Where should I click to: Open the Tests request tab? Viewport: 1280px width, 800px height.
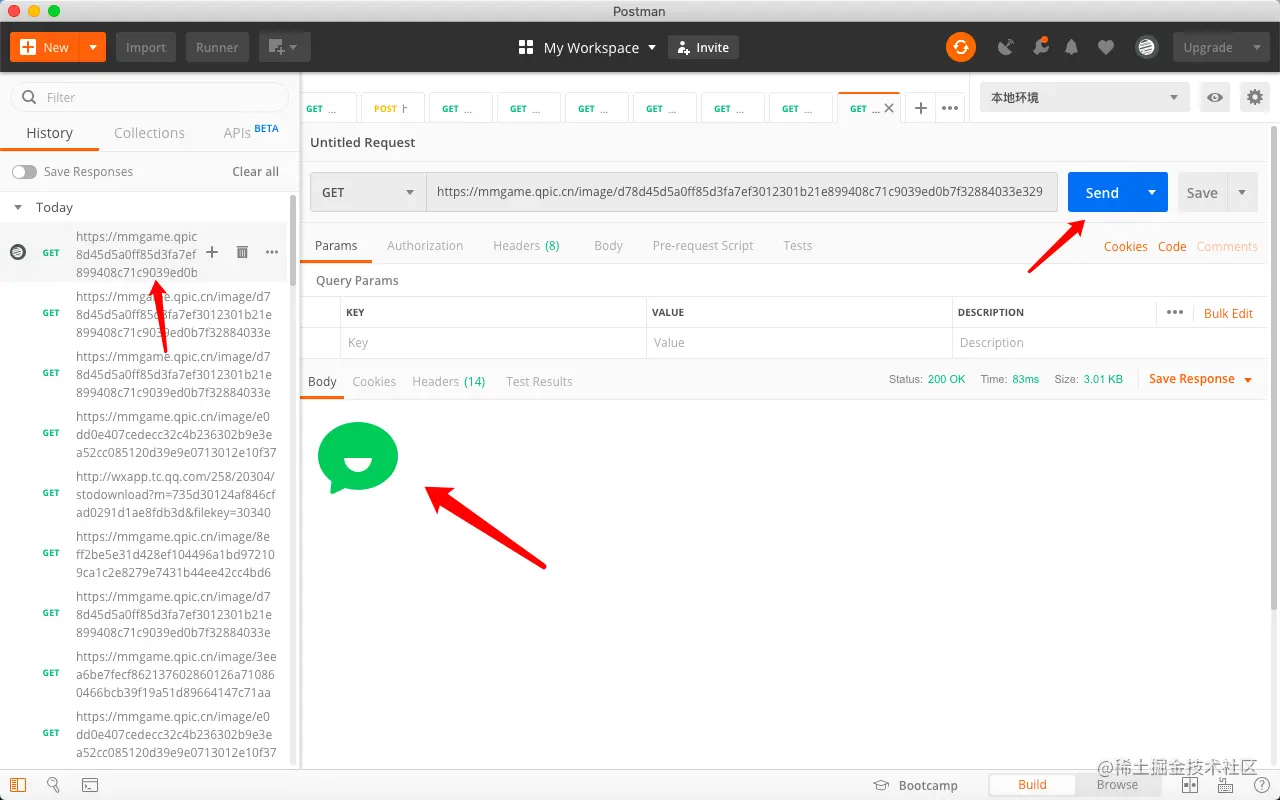coord(798,245)
